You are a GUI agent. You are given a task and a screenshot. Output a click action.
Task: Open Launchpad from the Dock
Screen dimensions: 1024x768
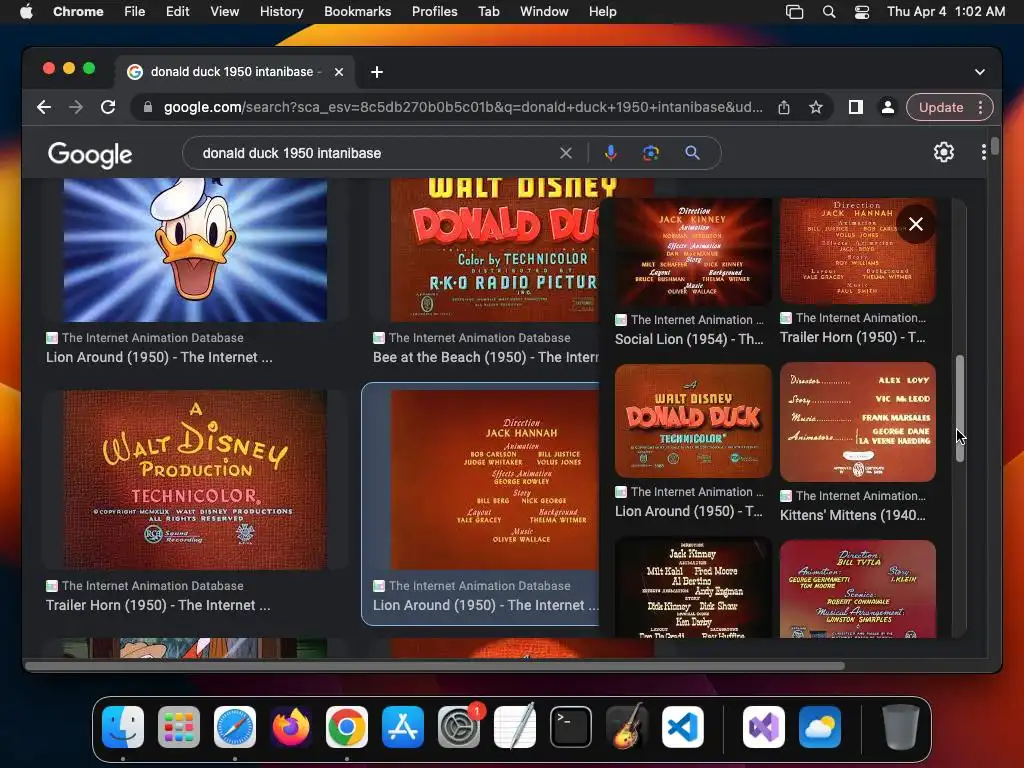178,726
